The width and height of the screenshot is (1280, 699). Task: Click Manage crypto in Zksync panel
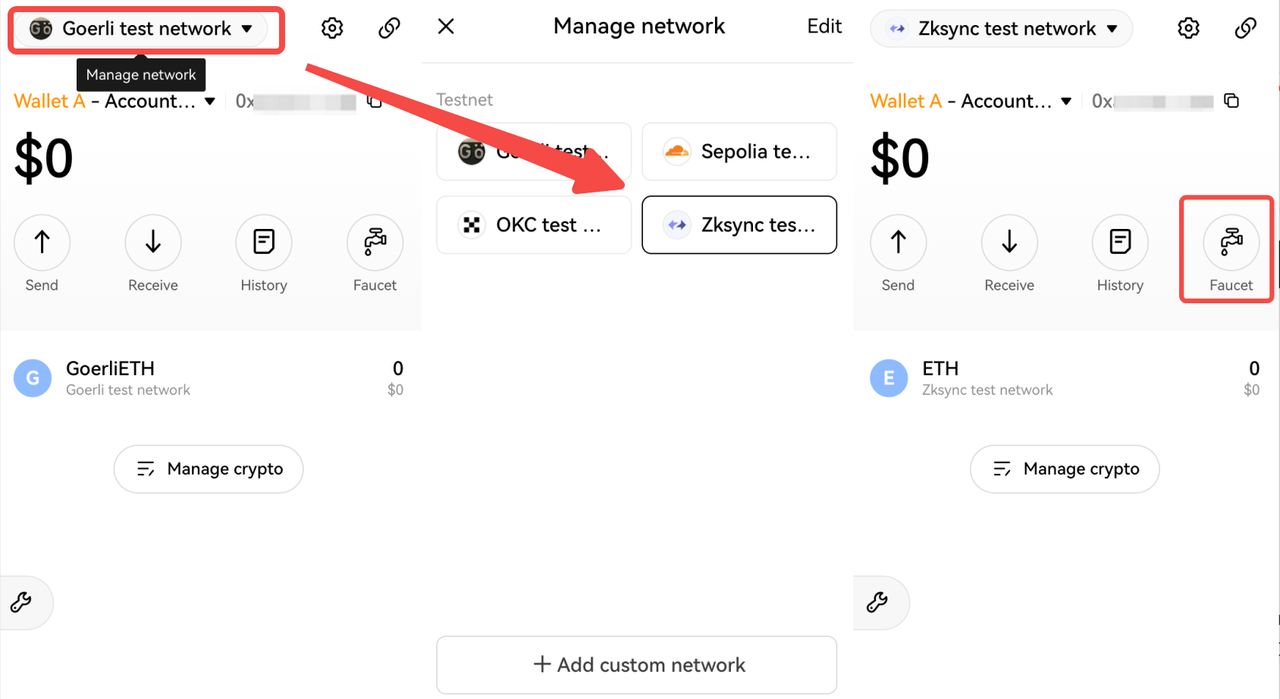coord(1065,469)
